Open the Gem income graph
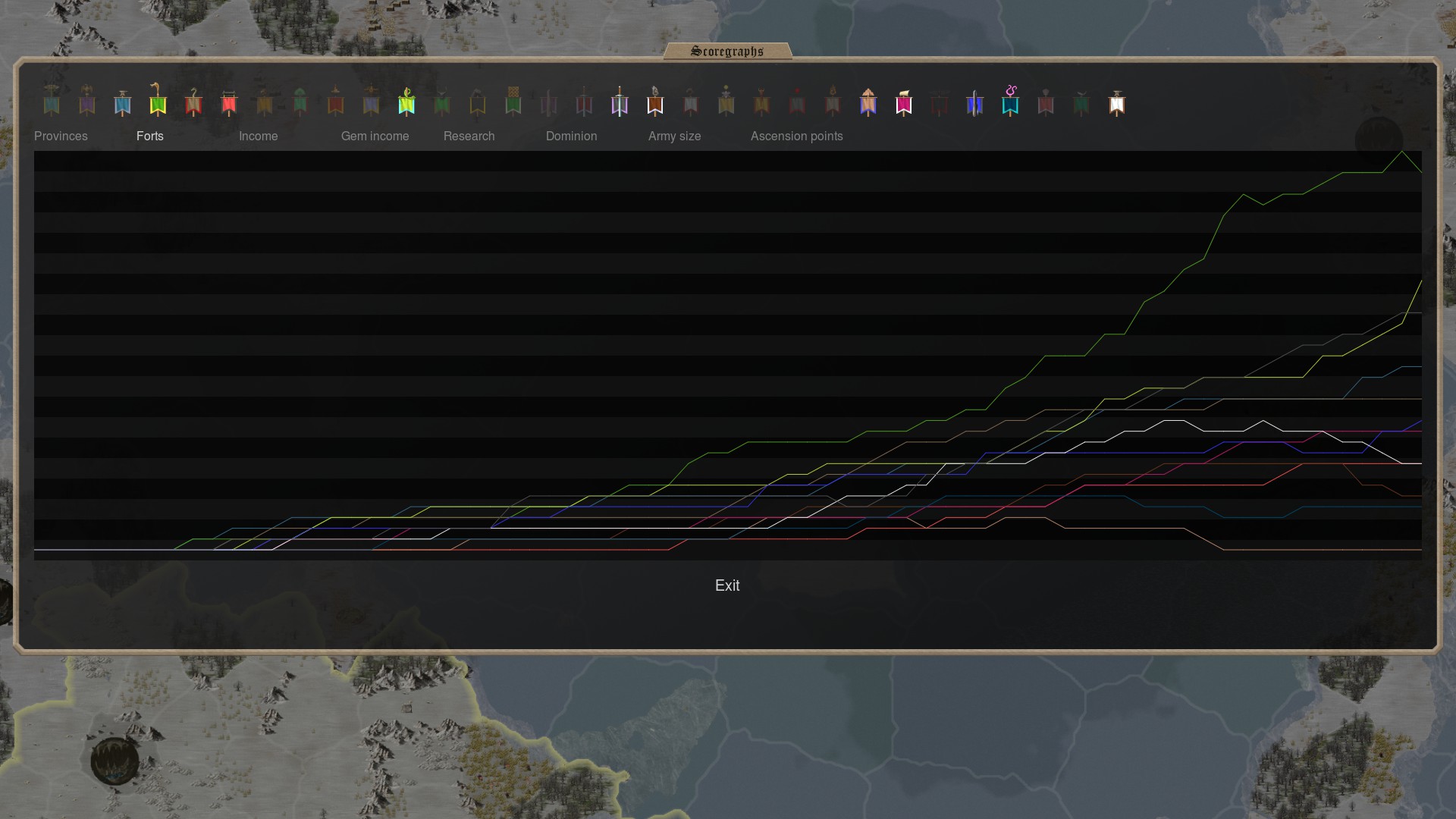1456x819 pixels. coord(375,136)
